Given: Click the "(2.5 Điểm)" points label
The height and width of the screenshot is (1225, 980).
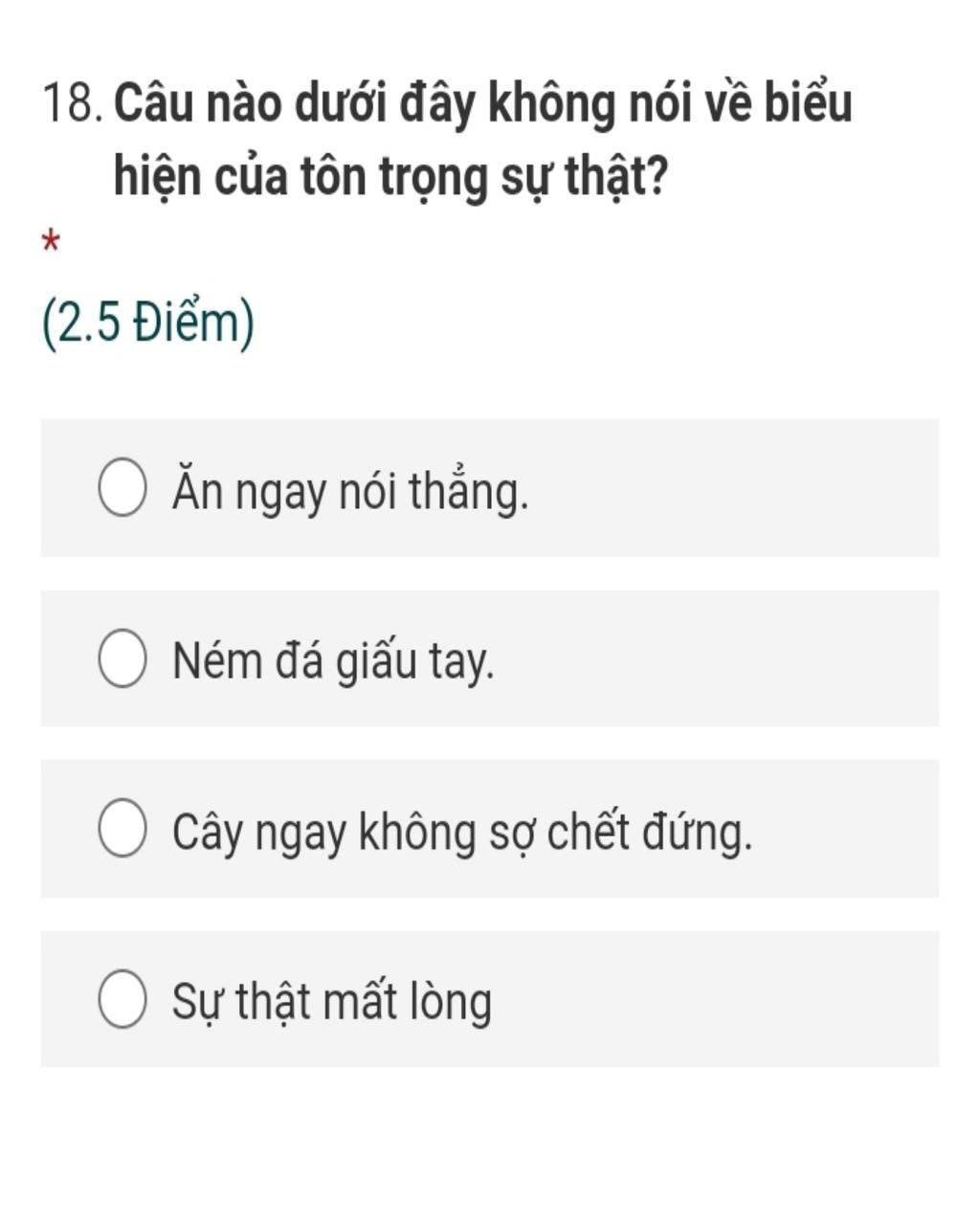Looking at the screenshot, I should [x=148, y=323].
